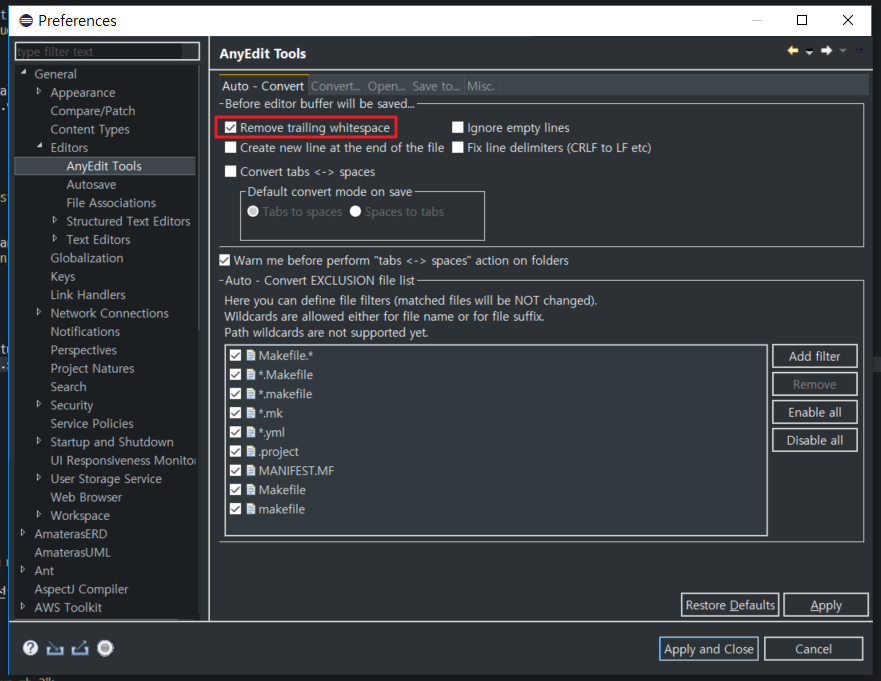
Task: Toggle Warn me before tabs/spaces action checkbox
Action: 225,260
